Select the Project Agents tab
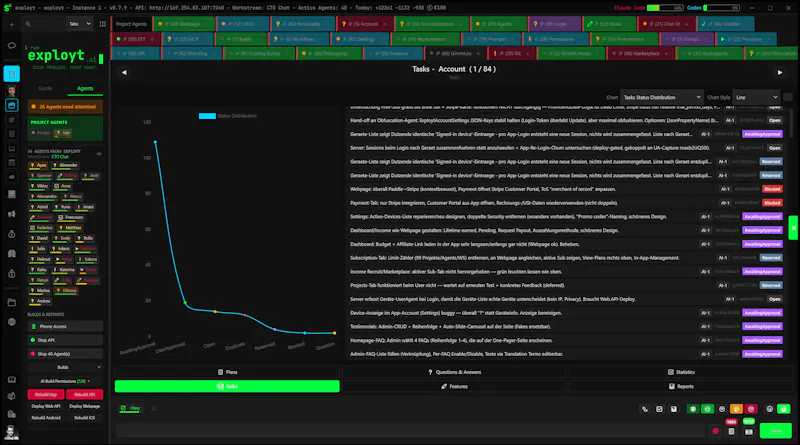This screenshot has width=800, height=445. 131,24
